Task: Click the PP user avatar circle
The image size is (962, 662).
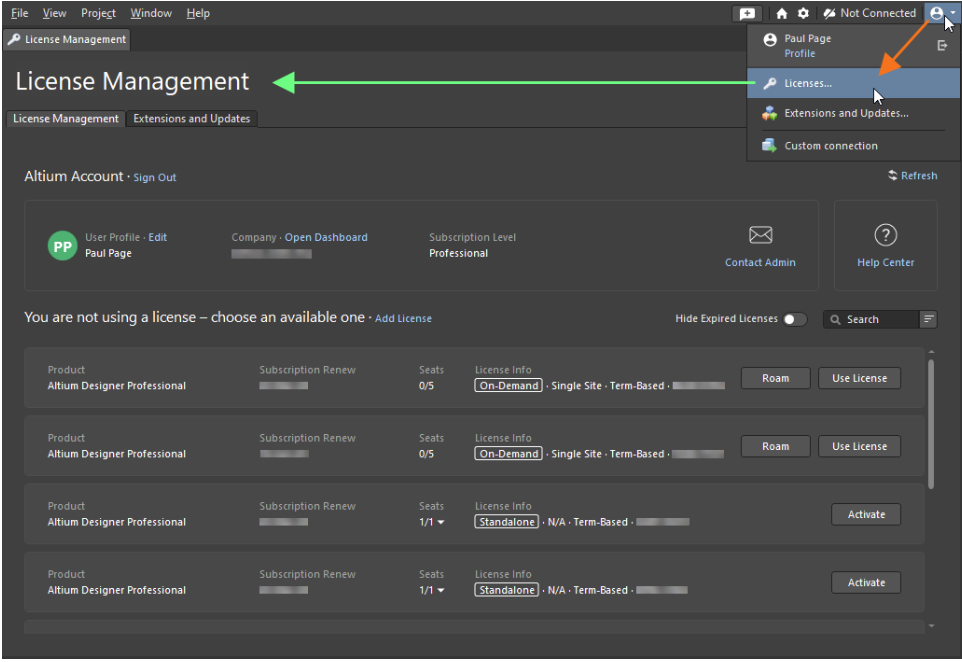Action: (x=63, y=246)
